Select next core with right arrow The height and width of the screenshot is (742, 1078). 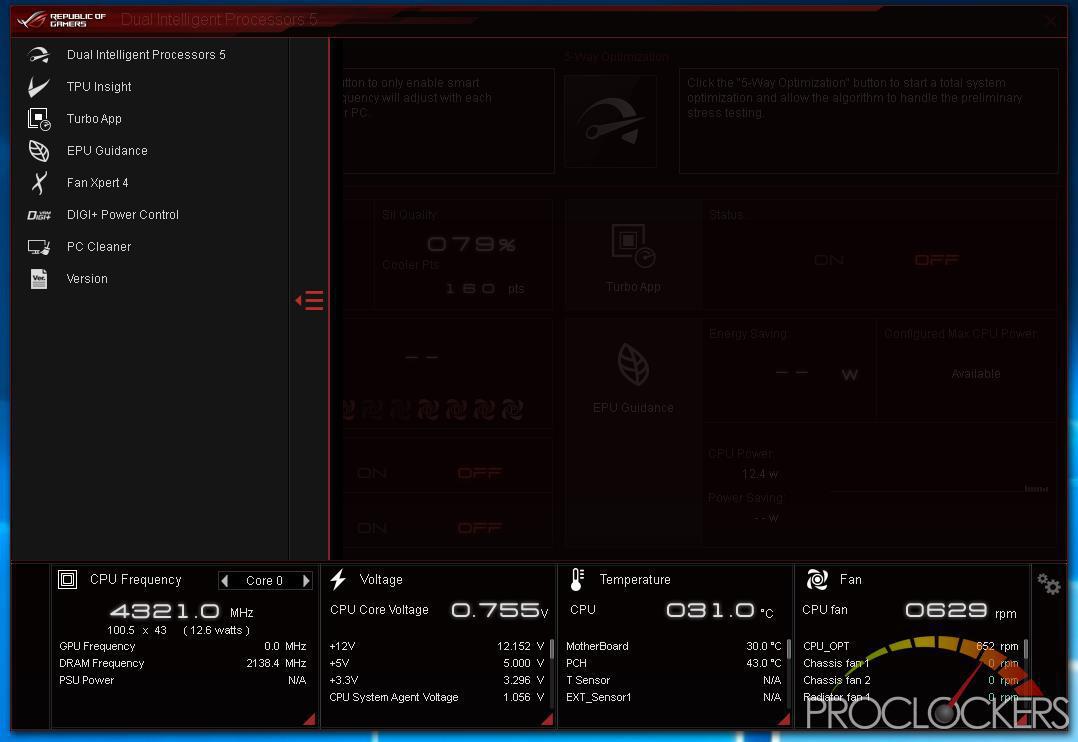[x=306, y=580]
